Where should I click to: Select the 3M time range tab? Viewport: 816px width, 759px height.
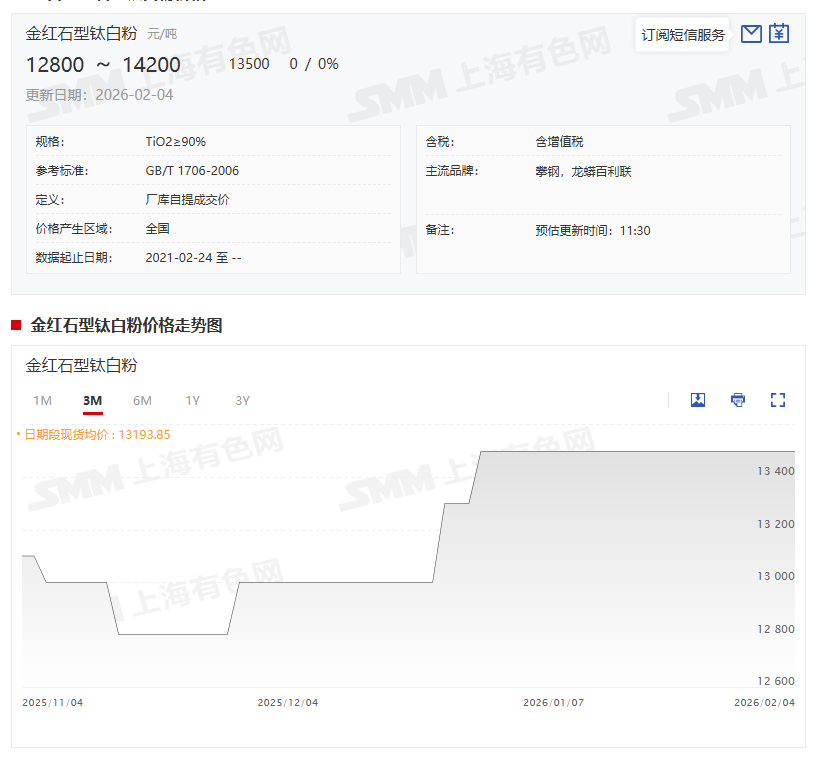pos(92,401)
